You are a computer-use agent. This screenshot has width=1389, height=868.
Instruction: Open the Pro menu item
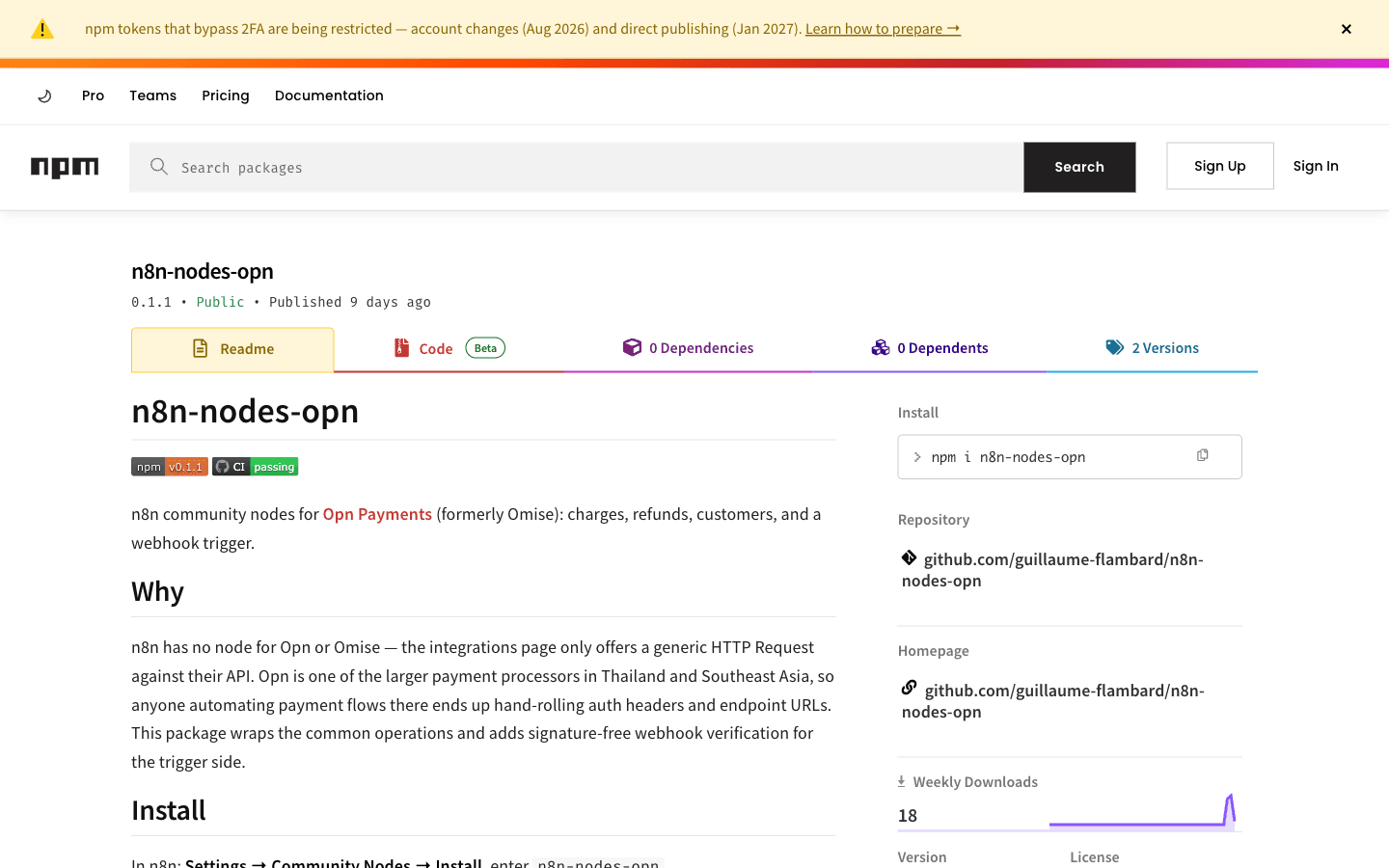tap(93, 95)
